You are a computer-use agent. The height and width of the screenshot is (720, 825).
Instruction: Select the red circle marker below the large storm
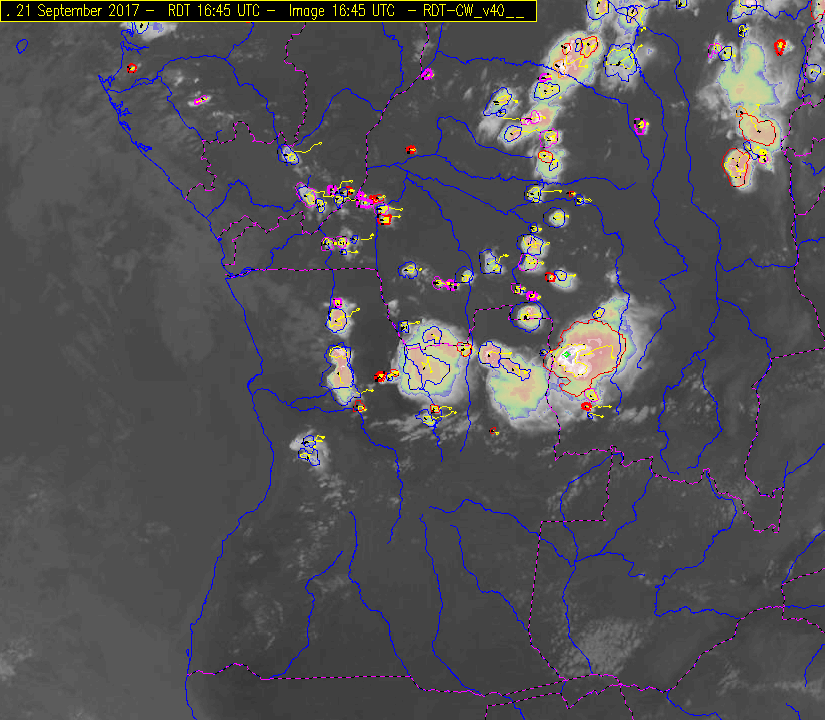tap(587, 407)
